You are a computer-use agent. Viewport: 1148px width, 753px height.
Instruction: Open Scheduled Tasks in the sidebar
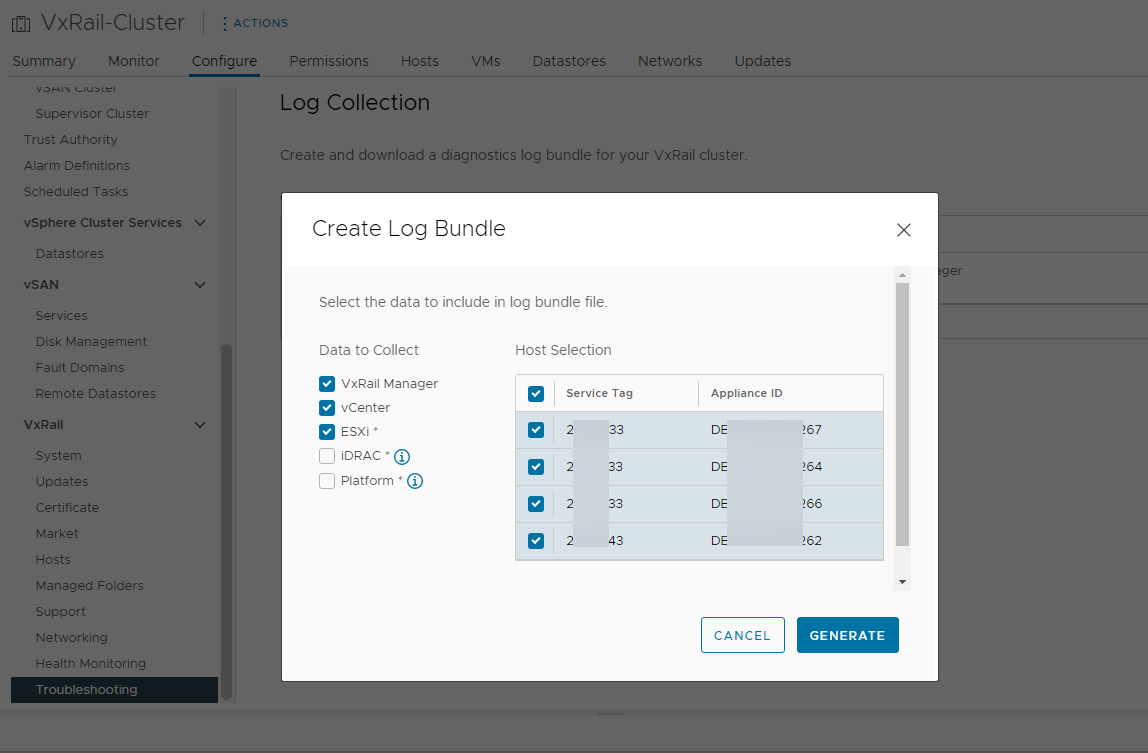75,191
